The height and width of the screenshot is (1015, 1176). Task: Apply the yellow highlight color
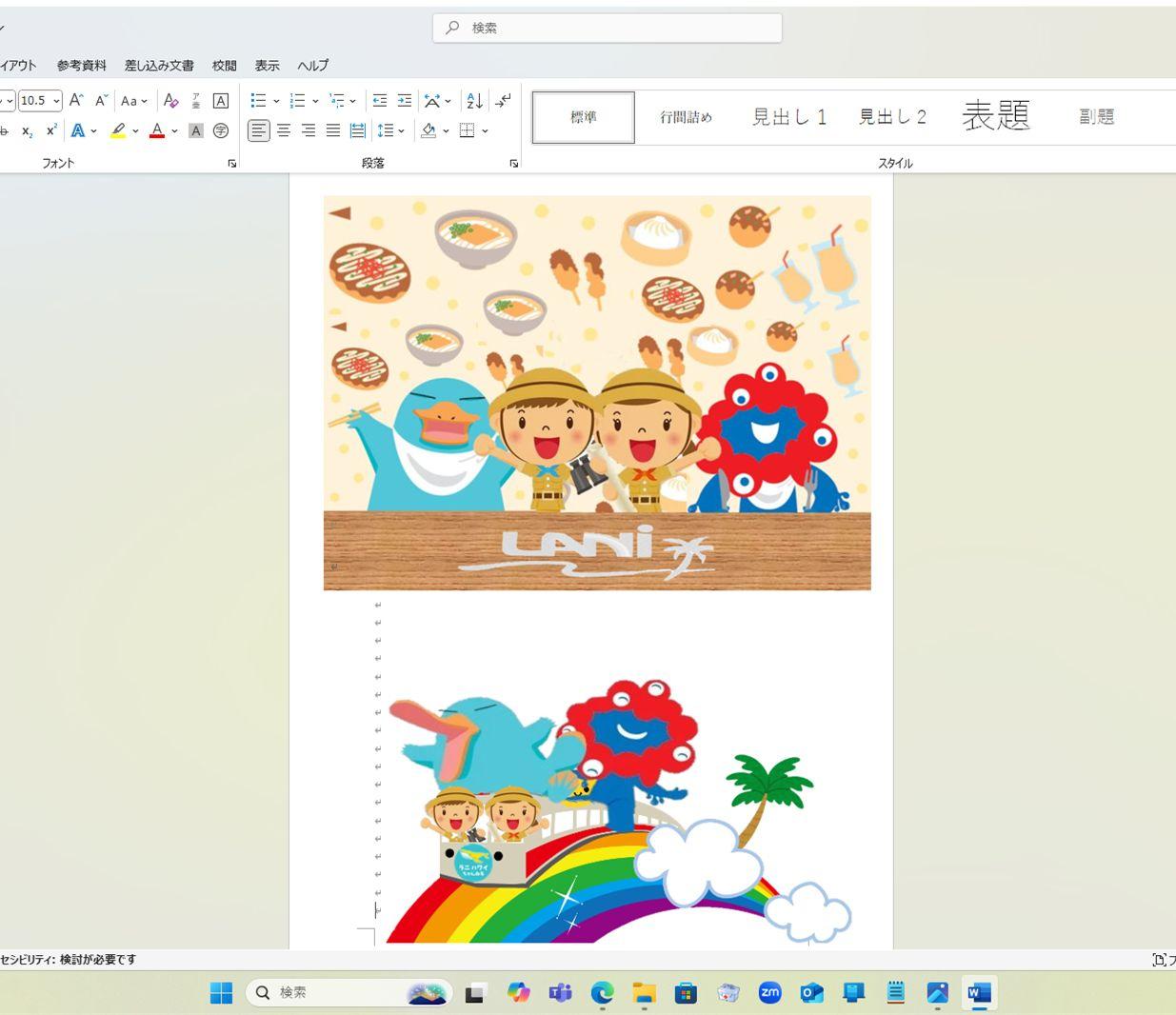click(x=118, y=130)
